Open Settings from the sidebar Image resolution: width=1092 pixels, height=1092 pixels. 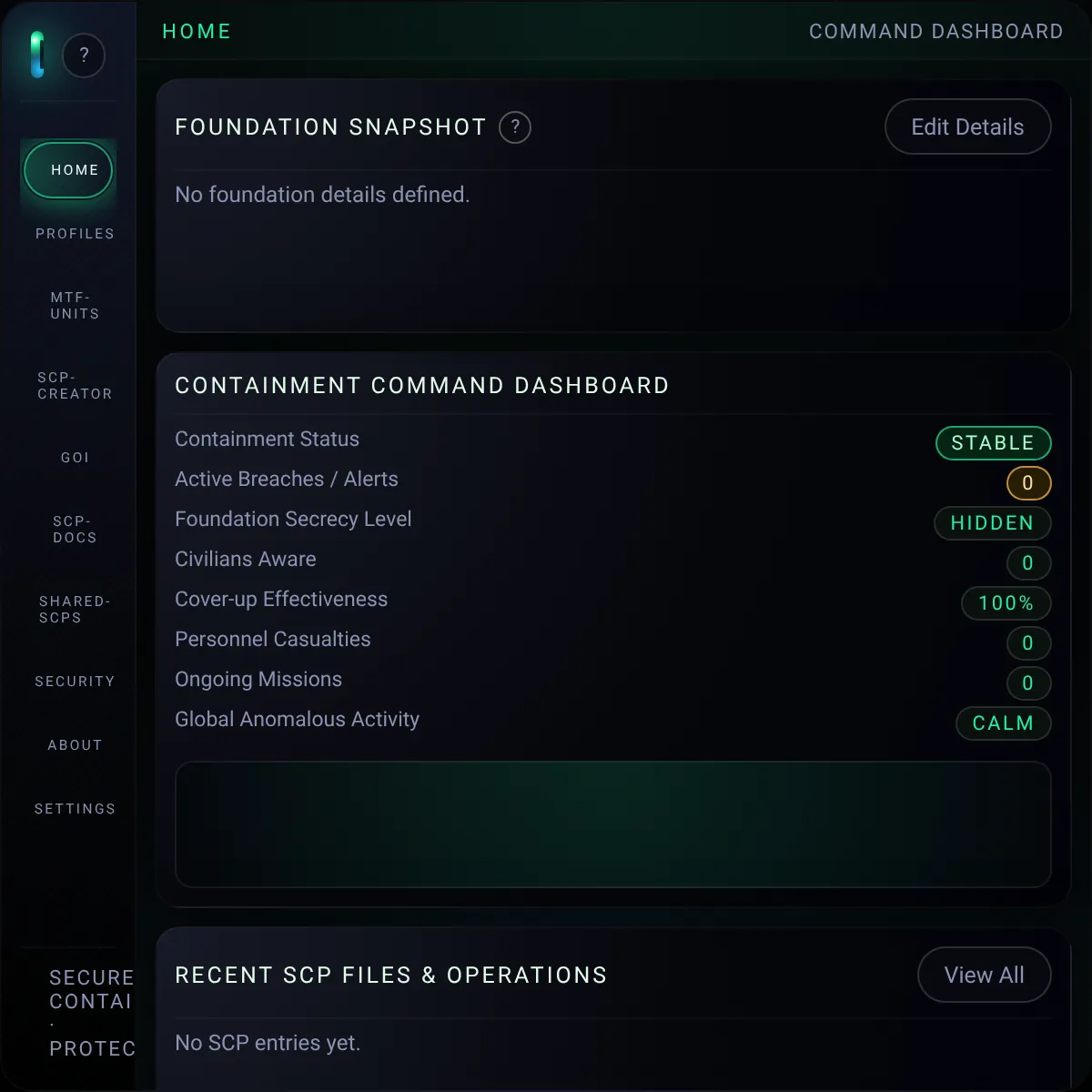(75, 809)
